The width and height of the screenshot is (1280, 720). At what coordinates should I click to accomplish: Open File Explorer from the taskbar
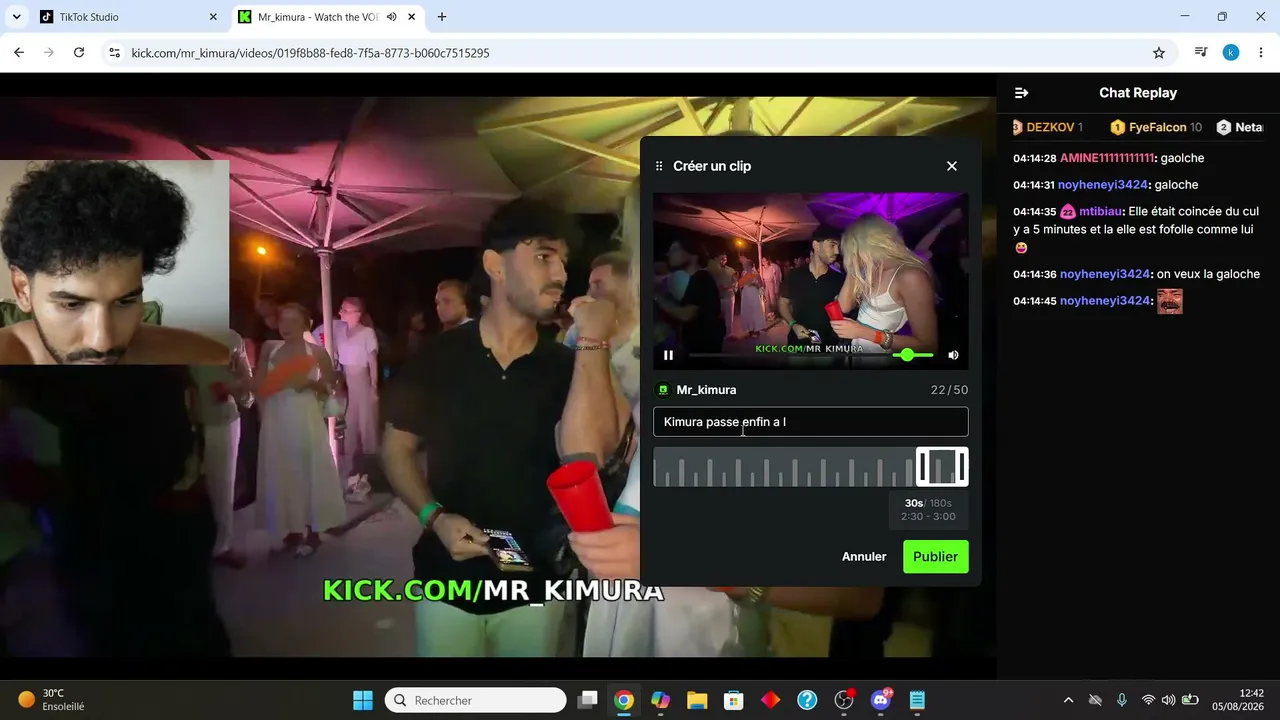coord(697,700)
